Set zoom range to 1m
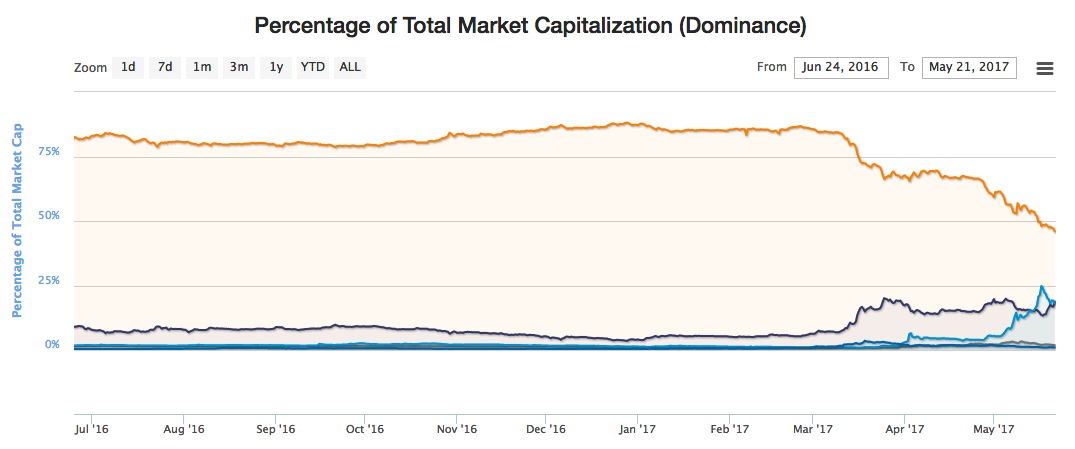Viewport: 1075px width, 449px height. pos(202,68)
